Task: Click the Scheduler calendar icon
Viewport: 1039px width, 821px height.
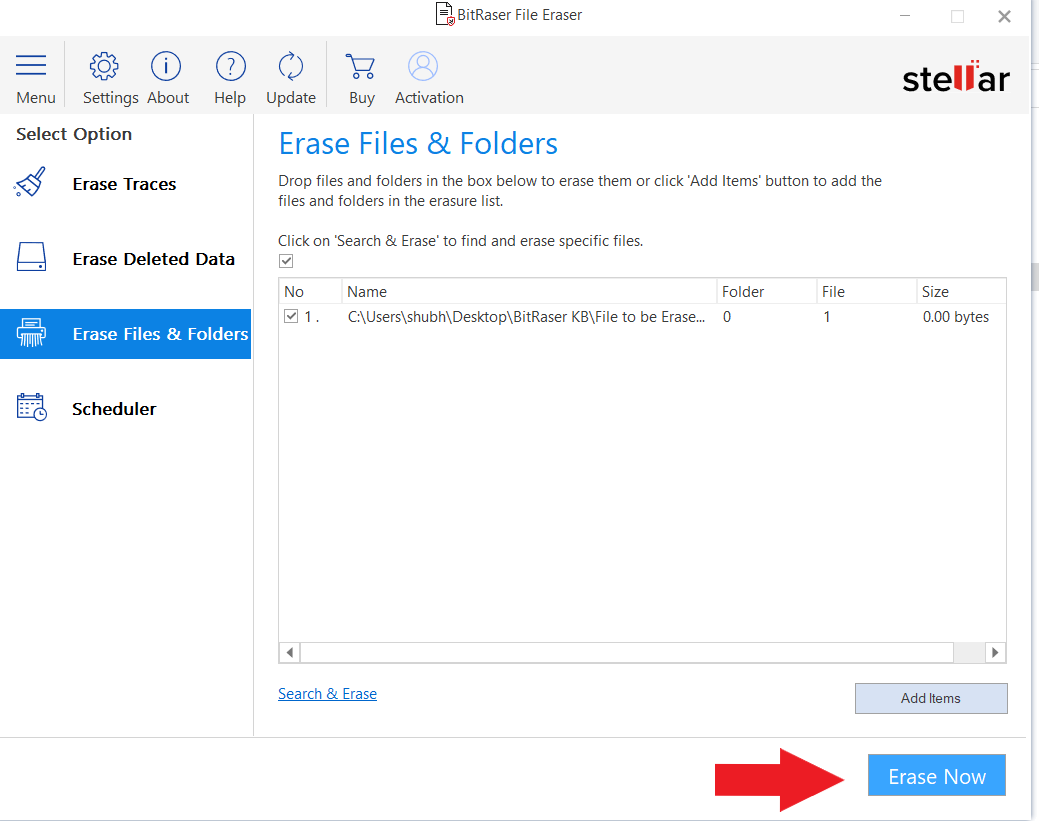Action: 31,407
